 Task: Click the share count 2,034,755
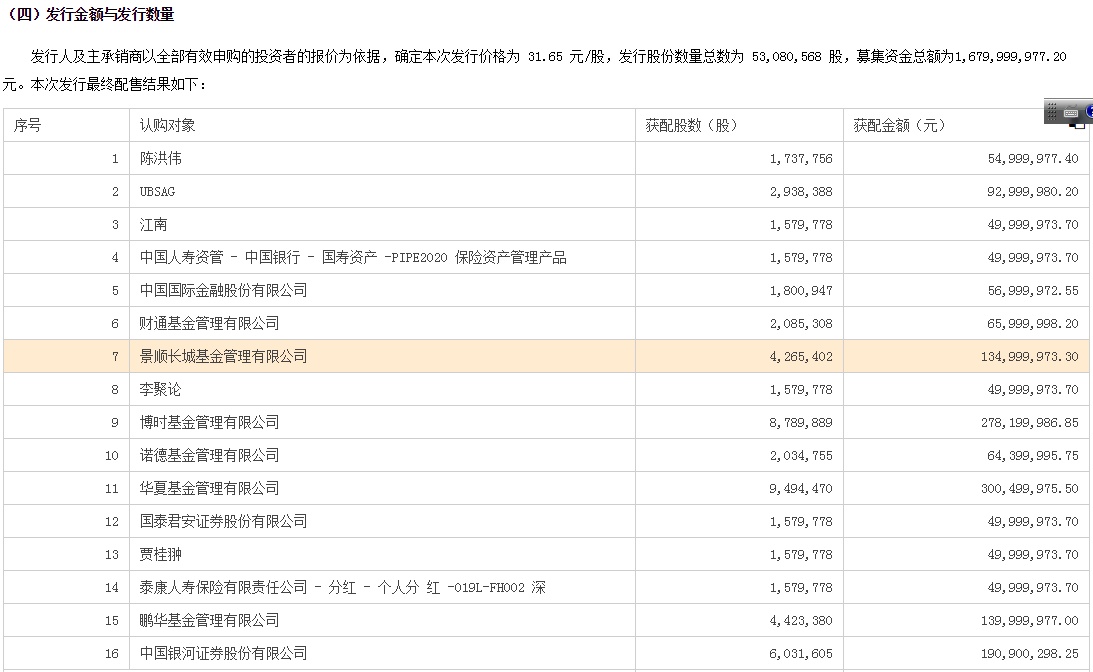tap(801, 456)
